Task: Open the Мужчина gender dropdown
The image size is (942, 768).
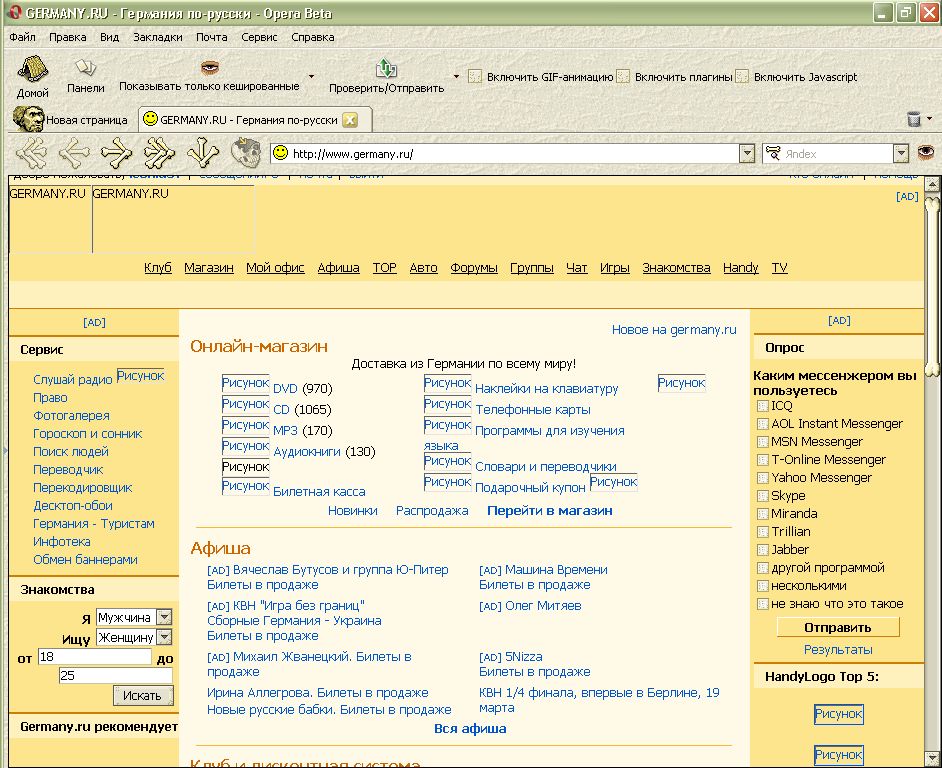Action: 163,617
